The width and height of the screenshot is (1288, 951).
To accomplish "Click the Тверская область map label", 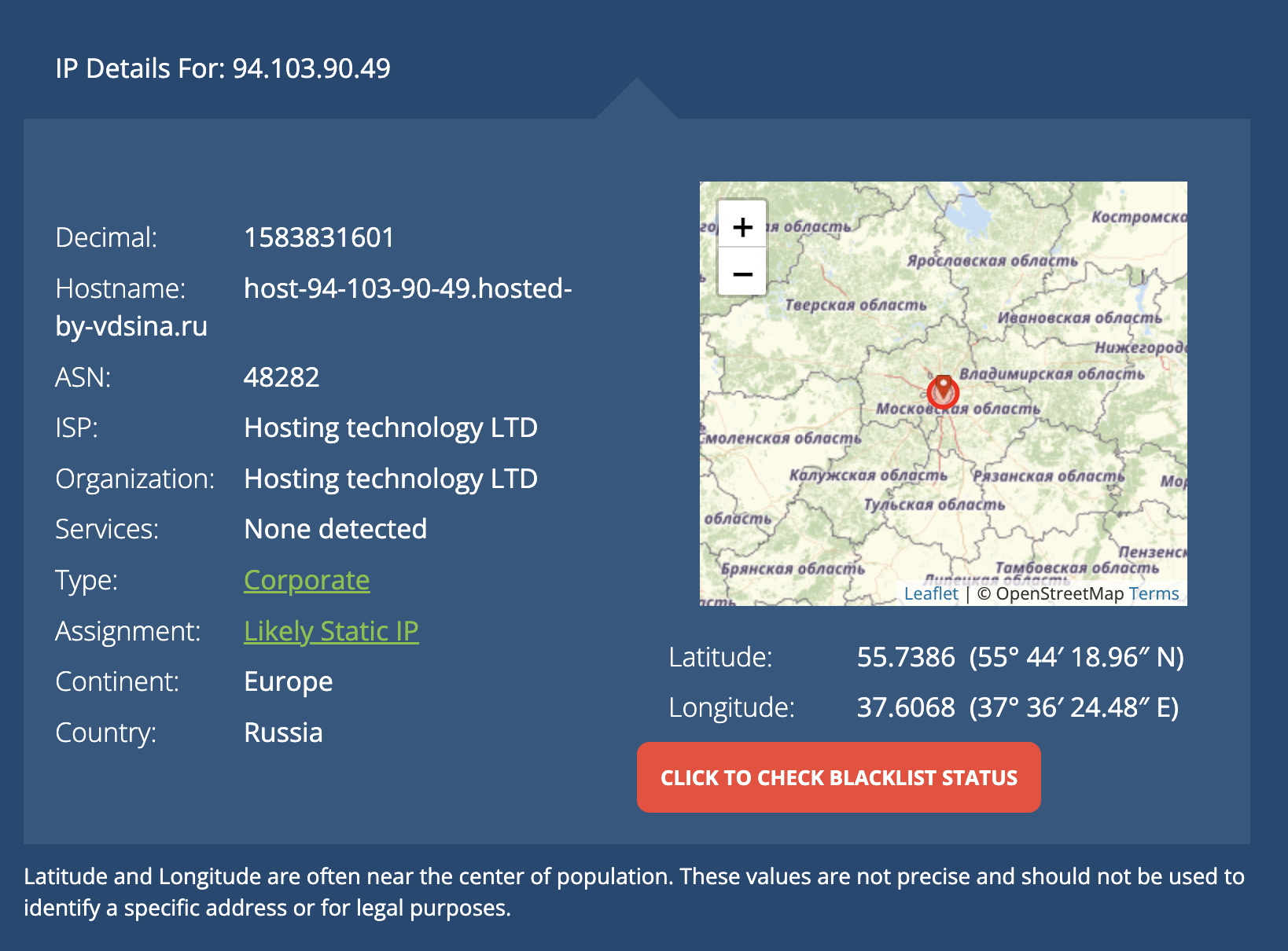I will coord(856,305).
